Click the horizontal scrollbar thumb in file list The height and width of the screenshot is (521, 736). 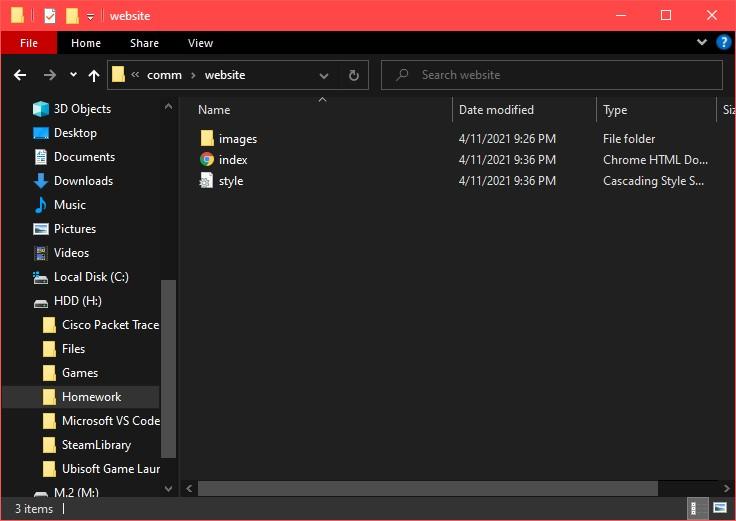coord(428,489)
